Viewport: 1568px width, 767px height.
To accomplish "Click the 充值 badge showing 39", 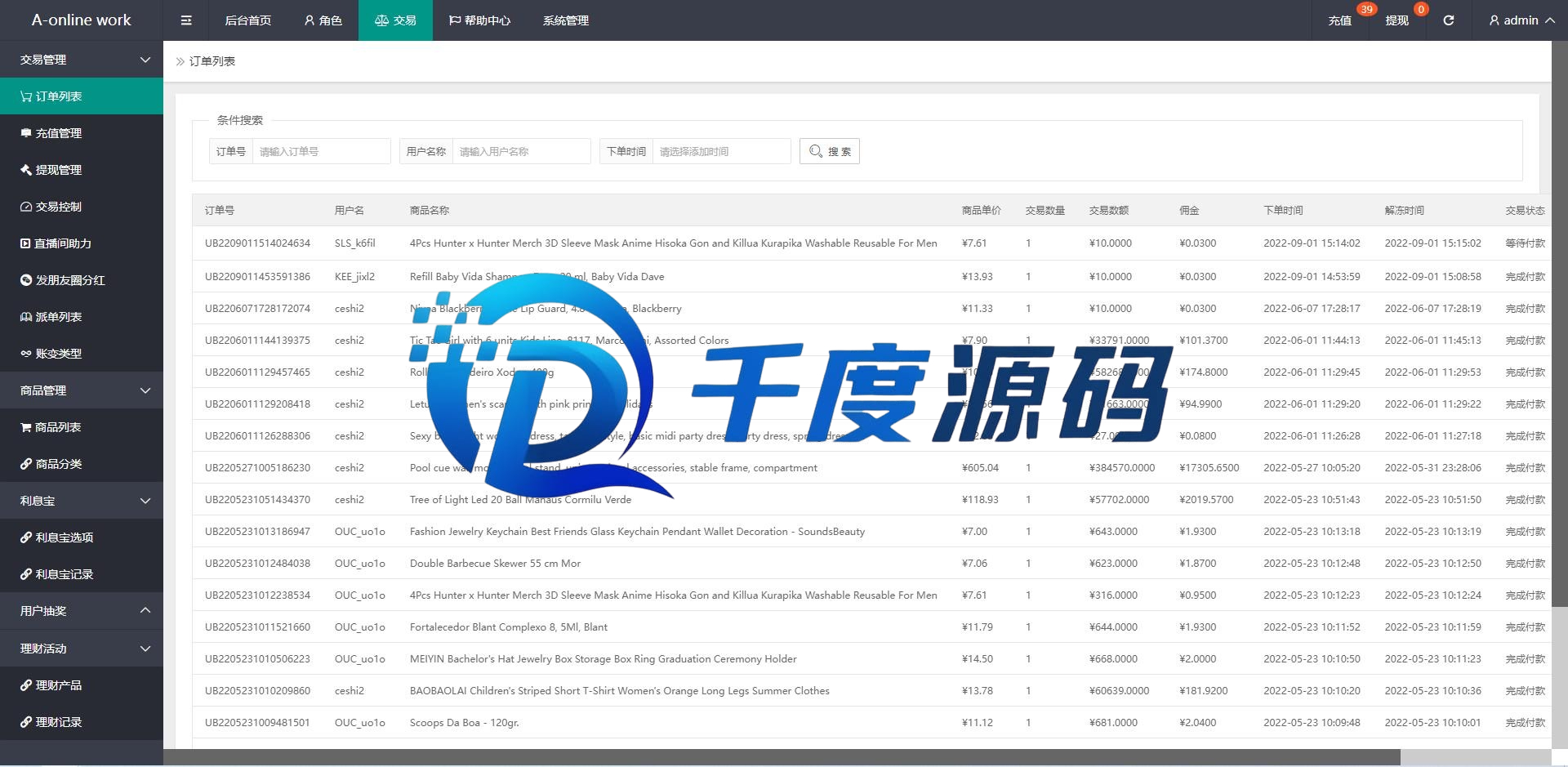I will pos(1366,10).
